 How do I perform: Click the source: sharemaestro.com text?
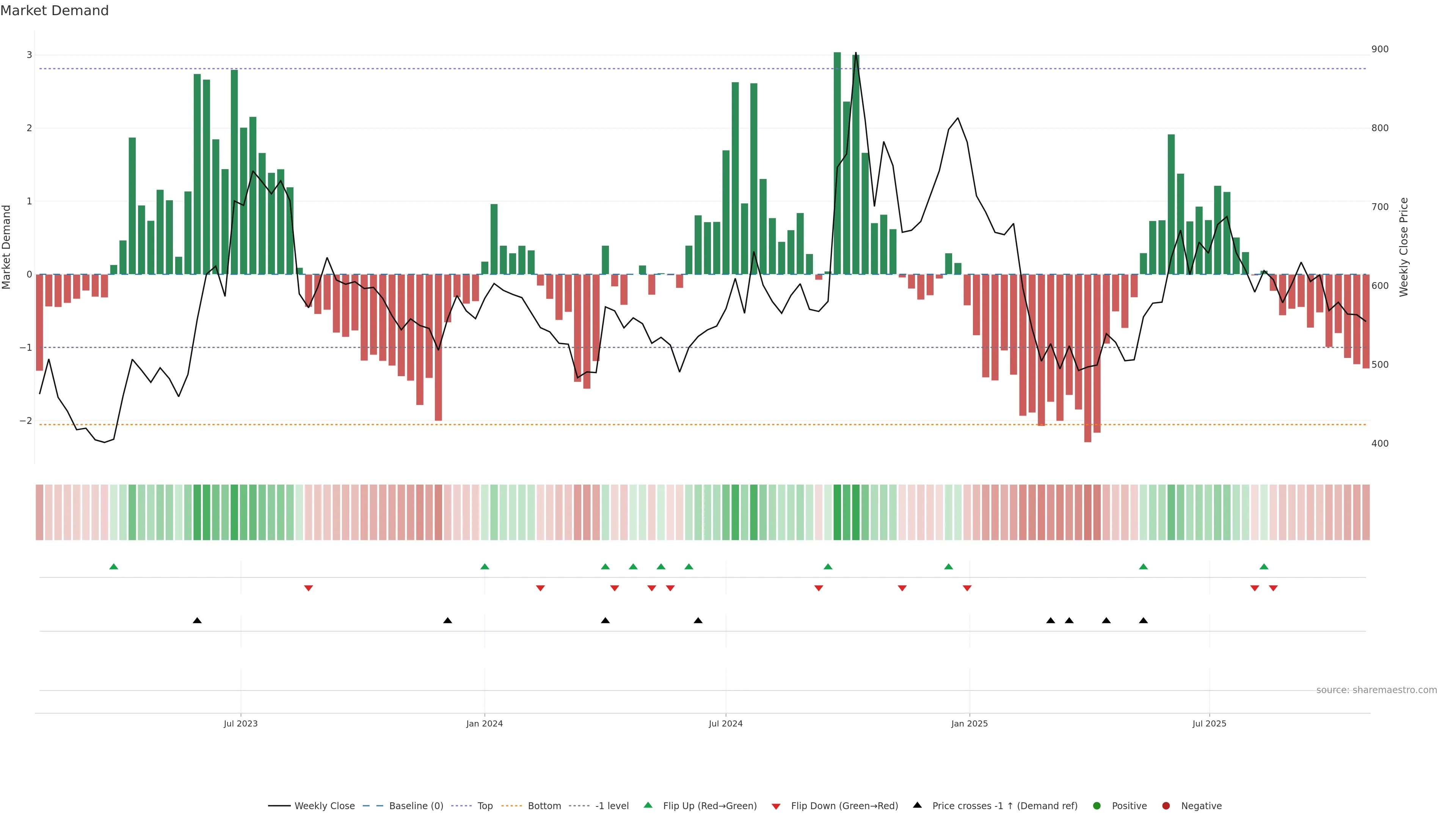pos(1376,690)
